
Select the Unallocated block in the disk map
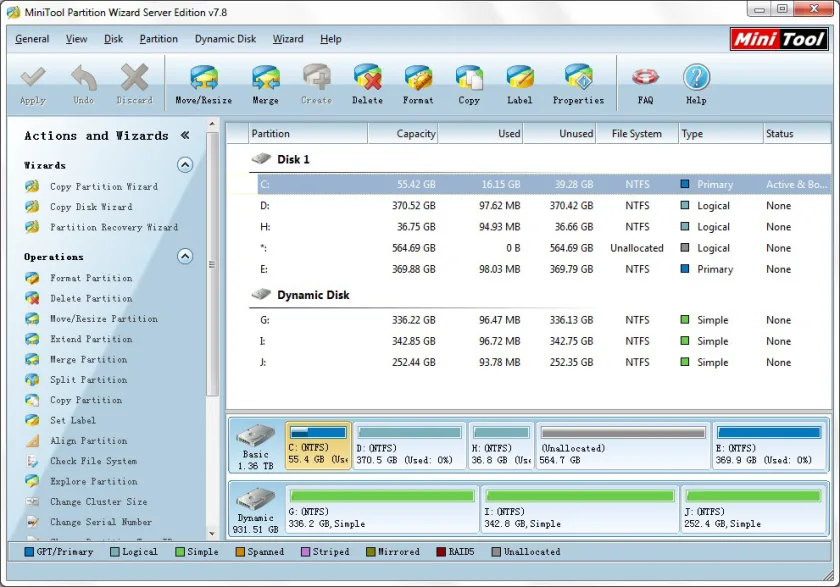pos(624,446)
